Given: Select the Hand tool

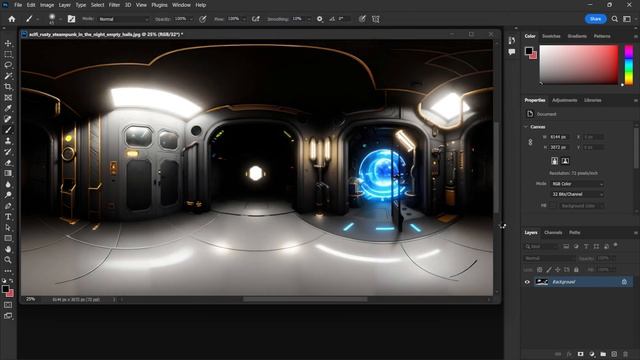Looking at the screenshot, I should (8, 249).
